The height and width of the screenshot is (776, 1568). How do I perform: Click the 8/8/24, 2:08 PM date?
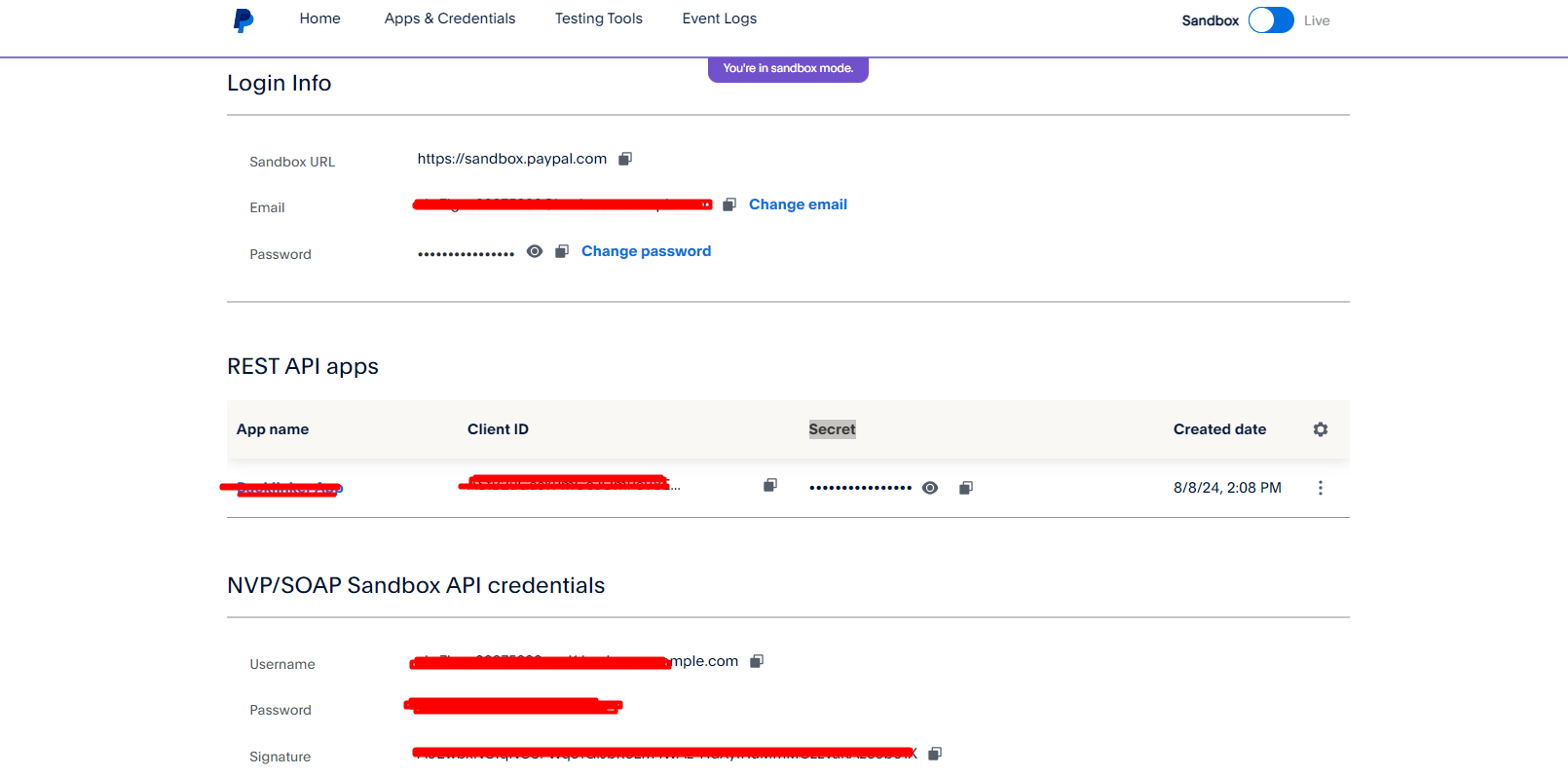coord(1227,488)
